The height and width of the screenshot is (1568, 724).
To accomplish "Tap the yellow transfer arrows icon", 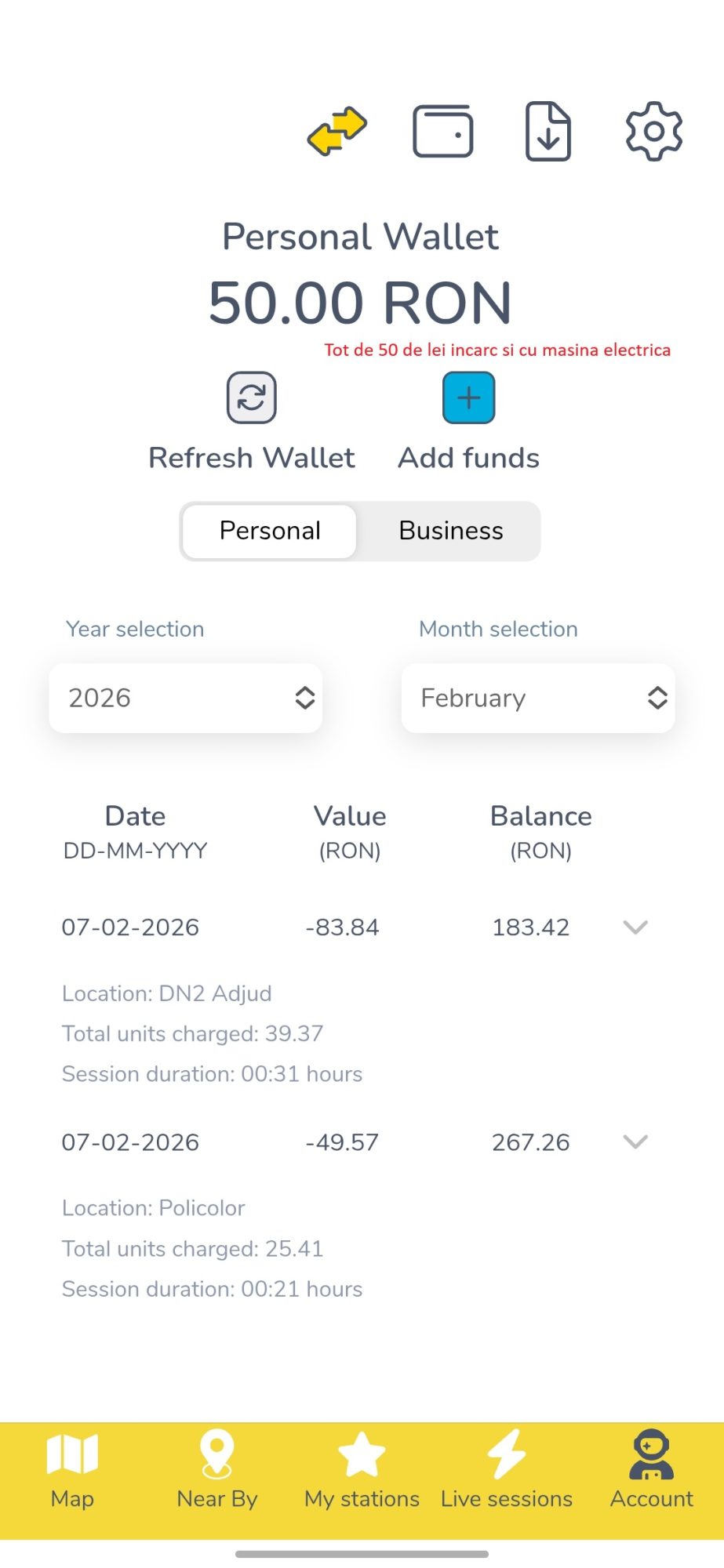I will click(337, 131).
